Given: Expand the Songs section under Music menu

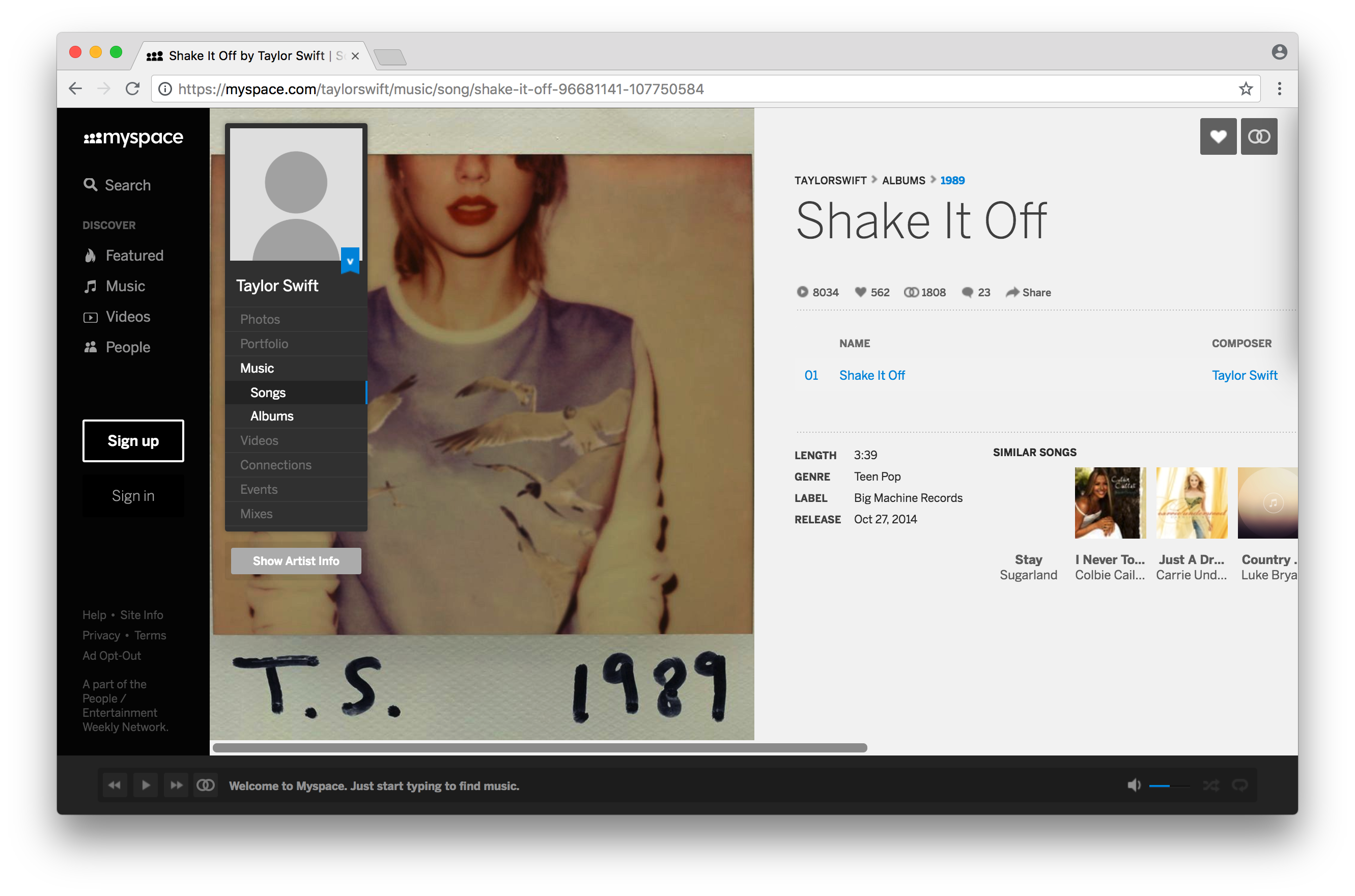Looking at the screenshot, I should pyautogui.click(x=267, y=391).
